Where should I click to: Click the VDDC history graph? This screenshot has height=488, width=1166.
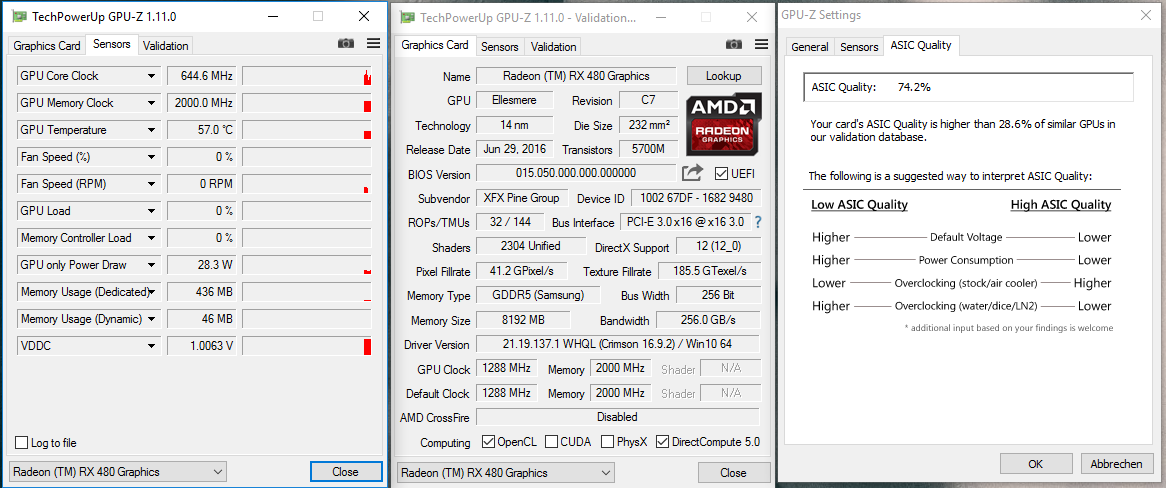coord(306,346)
